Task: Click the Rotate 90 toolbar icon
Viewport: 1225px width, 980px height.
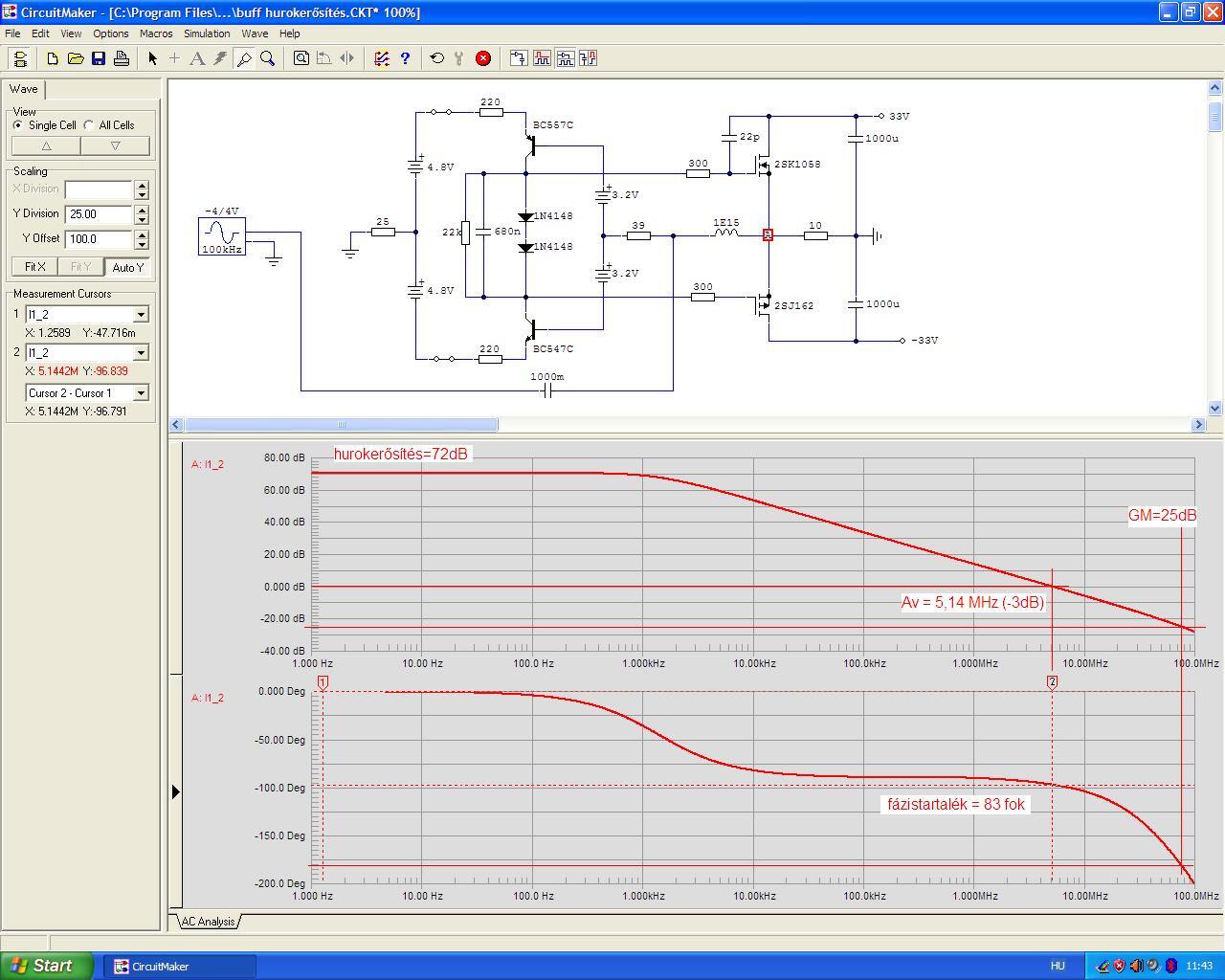Action: point(324,58)
